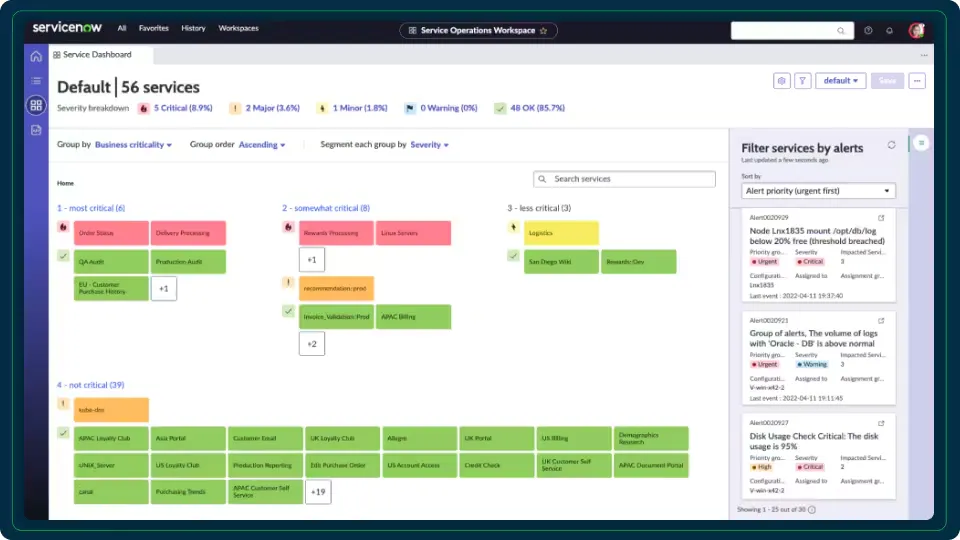Open the more options ellipsis button

[x=917, y=81]
